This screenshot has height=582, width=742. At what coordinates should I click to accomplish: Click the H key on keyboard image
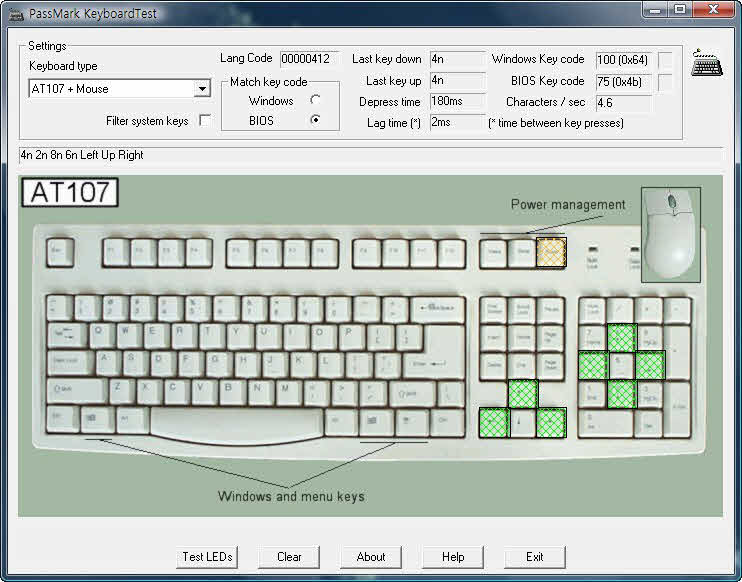pos(247,363)
